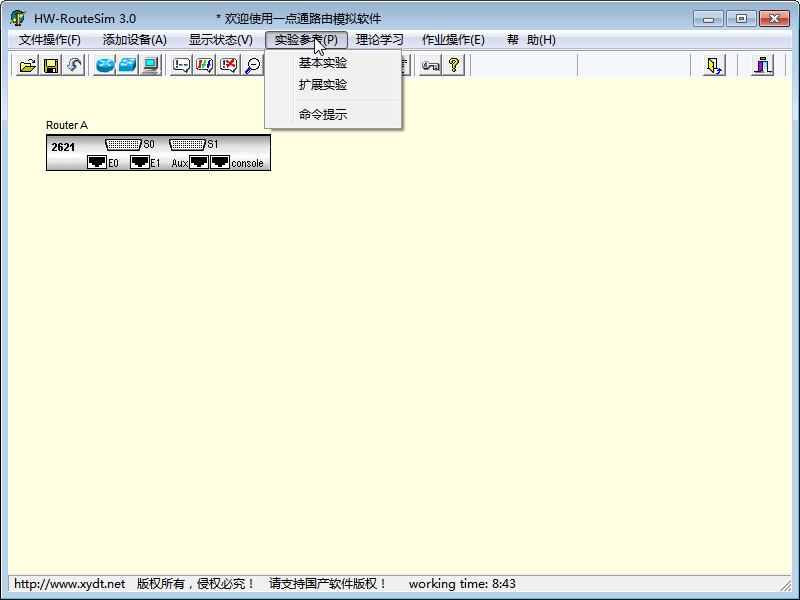Click the 版权所有，侵权必究 status text
Viewport: 800px width, 600px height.
tap(195, 584)
